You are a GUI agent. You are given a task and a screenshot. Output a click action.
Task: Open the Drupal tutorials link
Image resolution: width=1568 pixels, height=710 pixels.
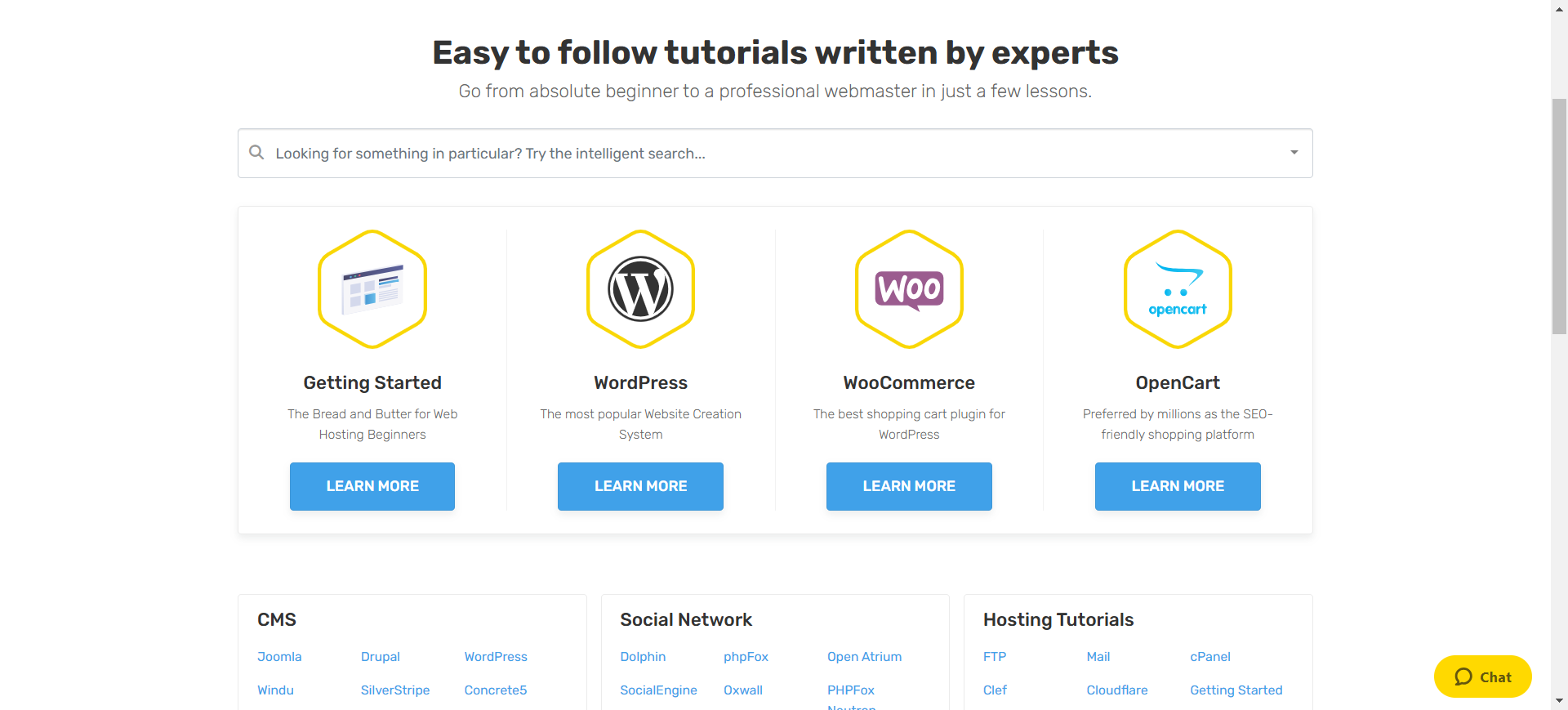pyautogui.click(x=381, y=656)
